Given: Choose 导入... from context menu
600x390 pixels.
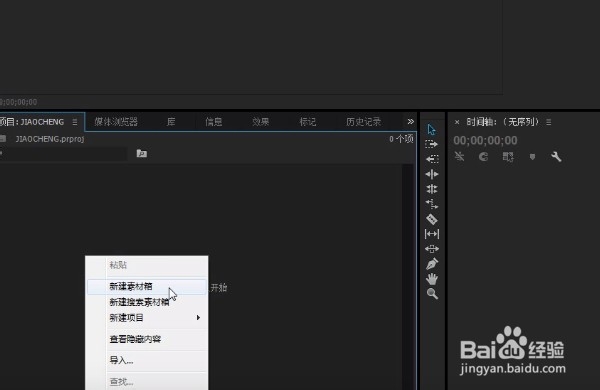Looking at the screenshot, I should point(147,361).
